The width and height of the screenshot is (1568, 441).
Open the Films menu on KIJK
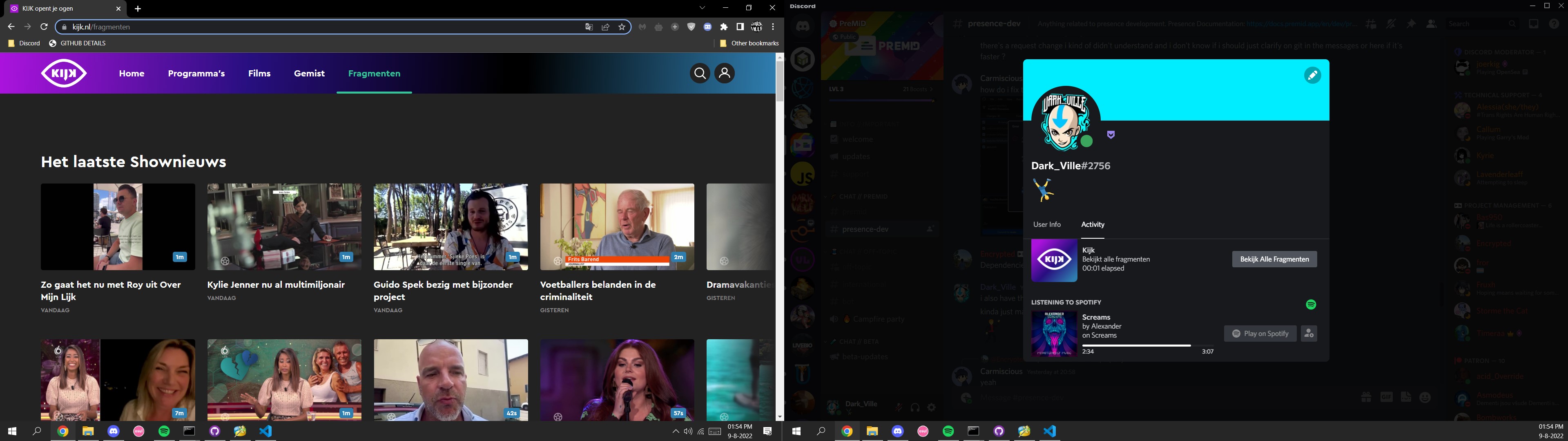click(x=259, y=74)
